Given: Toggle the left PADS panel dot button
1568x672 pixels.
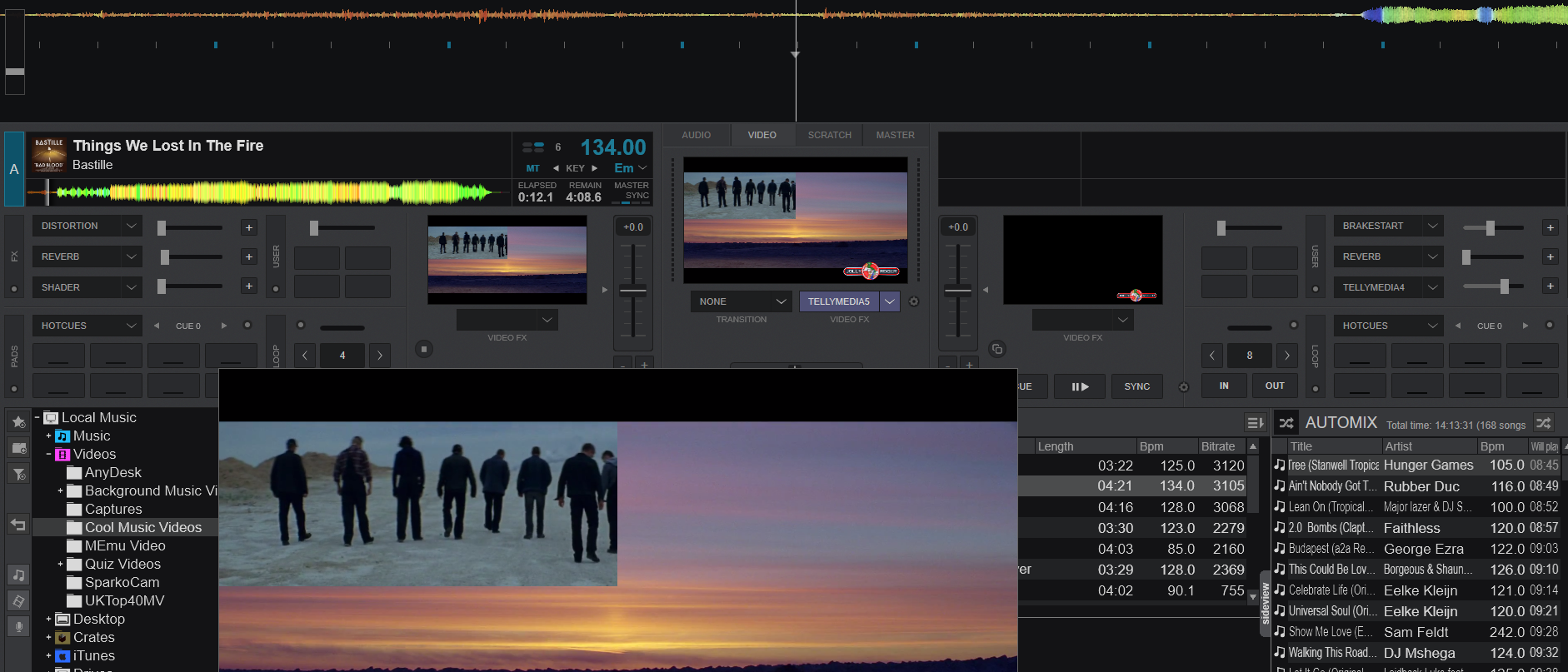Looking at the screenshot, I should [14, 389].
